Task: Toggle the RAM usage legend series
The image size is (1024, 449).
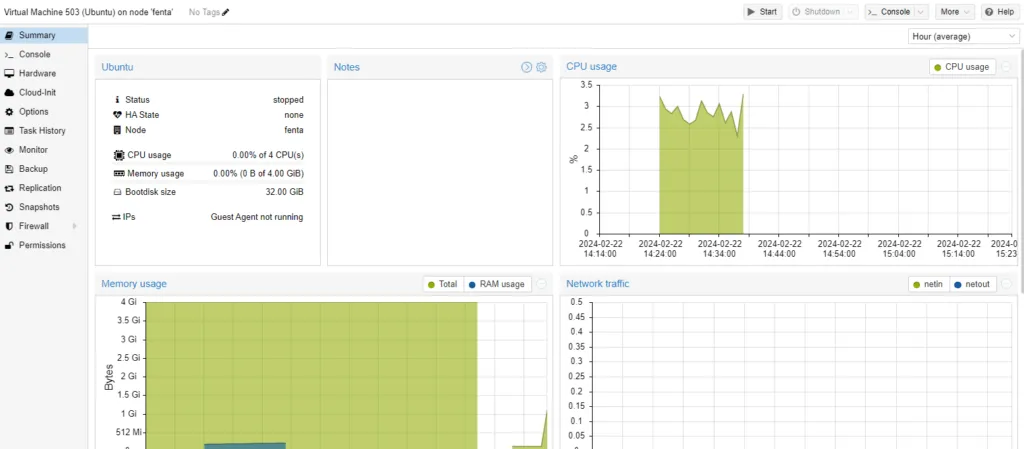Action: pos(497,284)
